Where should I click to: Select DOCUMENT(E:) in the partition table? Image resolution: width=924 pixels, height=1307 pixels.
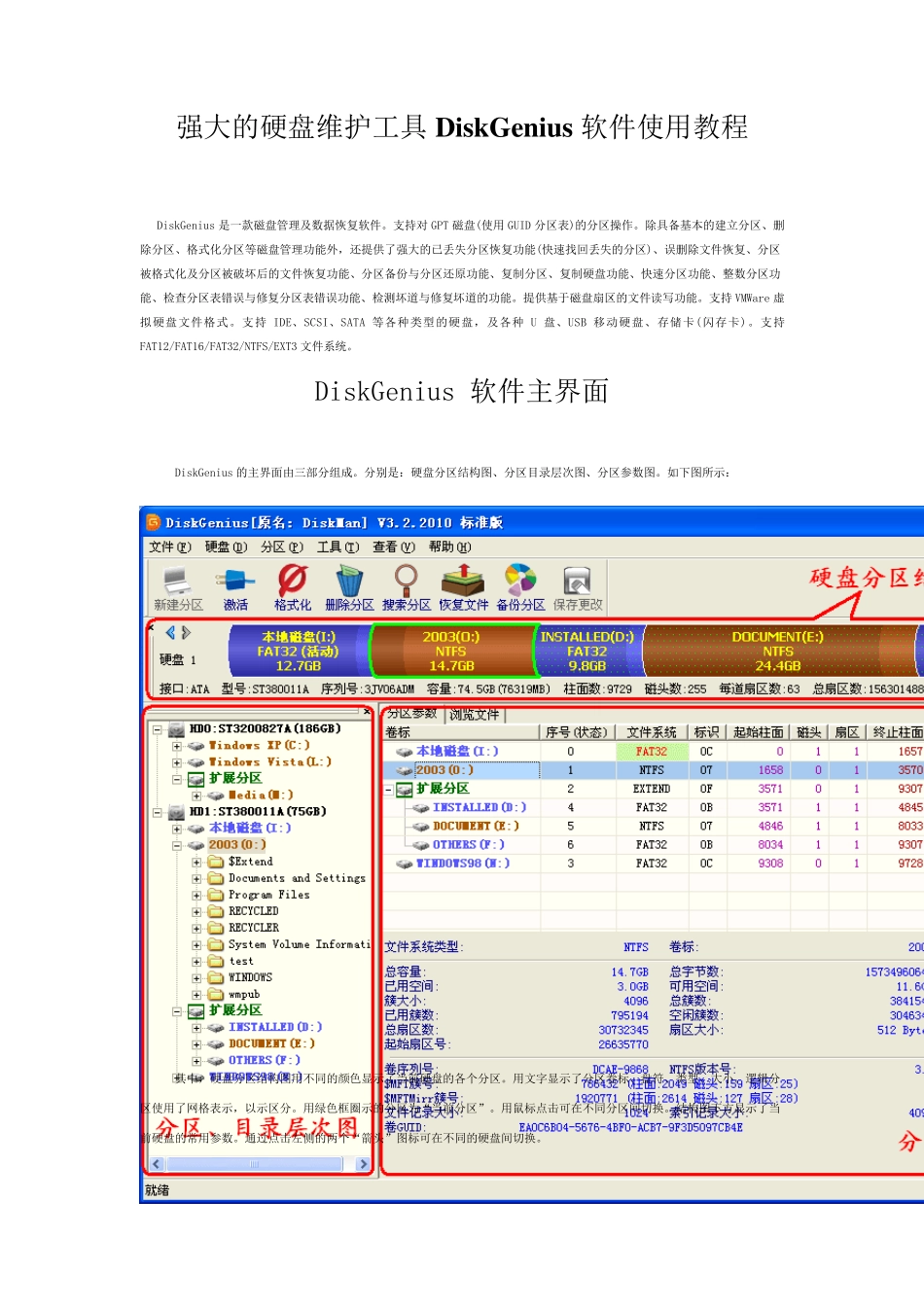point(654,827)
